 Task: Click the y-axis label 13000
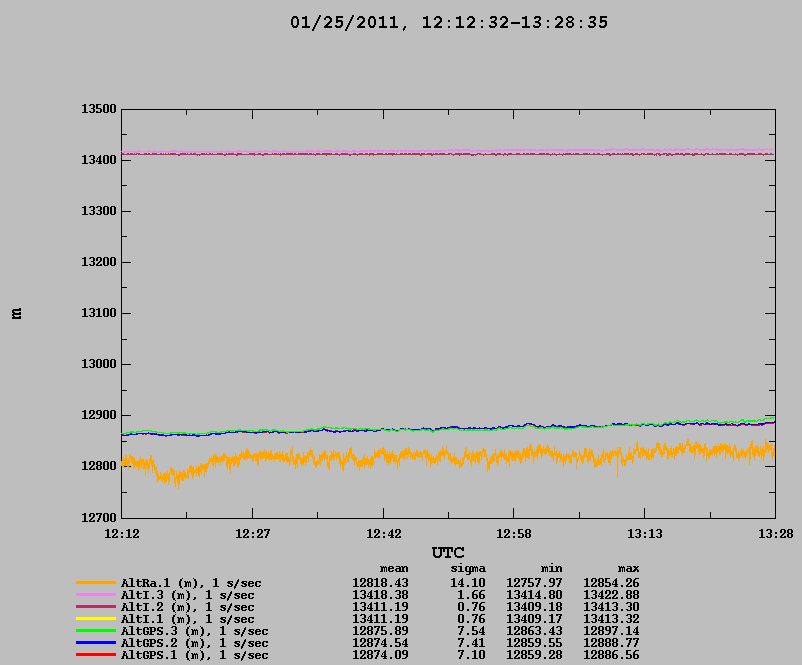click(99, 364)
